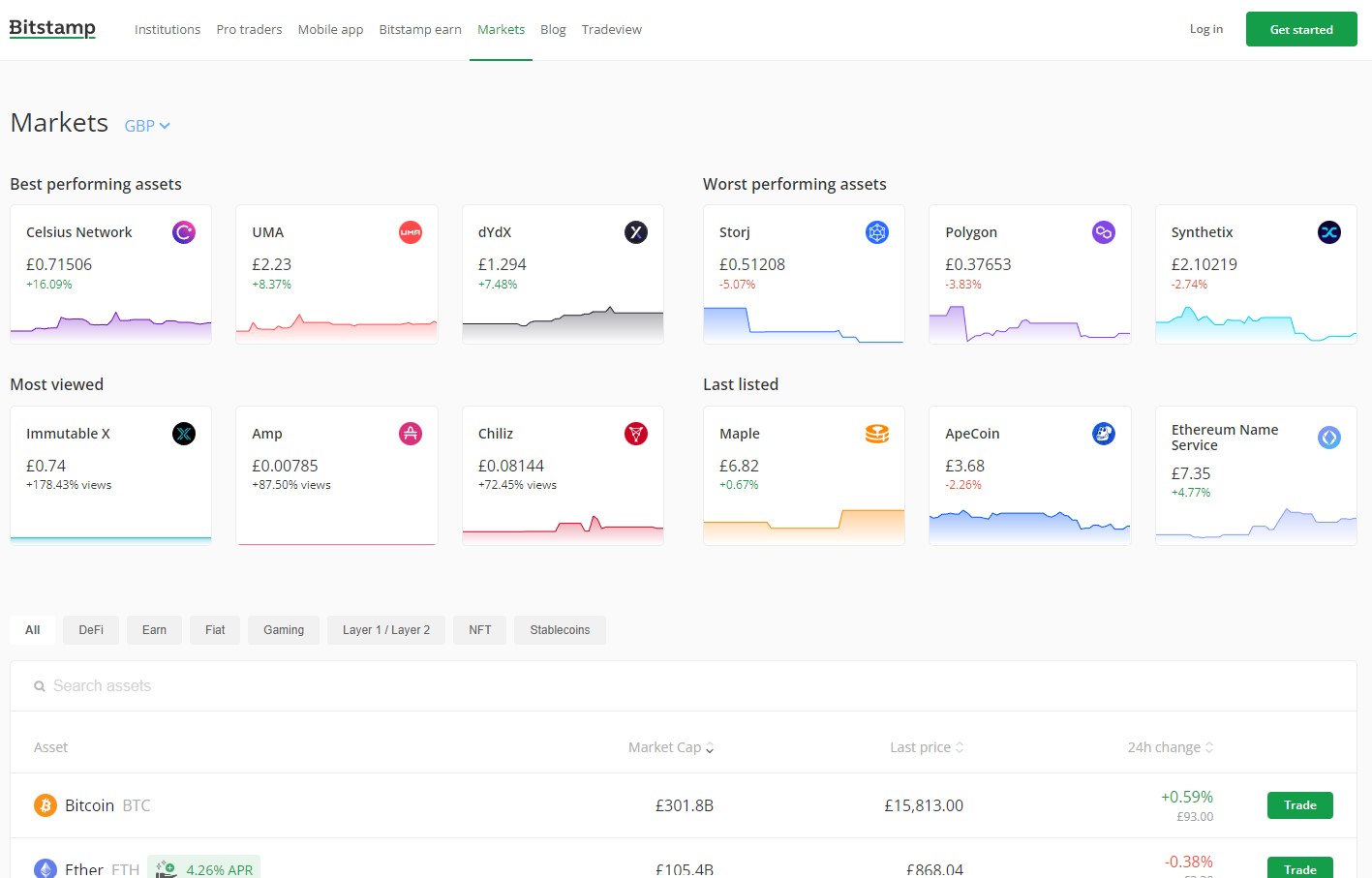Click the Immutable X coin icon
Viewport: 1372px width, 878px height.
pos(184,434)
